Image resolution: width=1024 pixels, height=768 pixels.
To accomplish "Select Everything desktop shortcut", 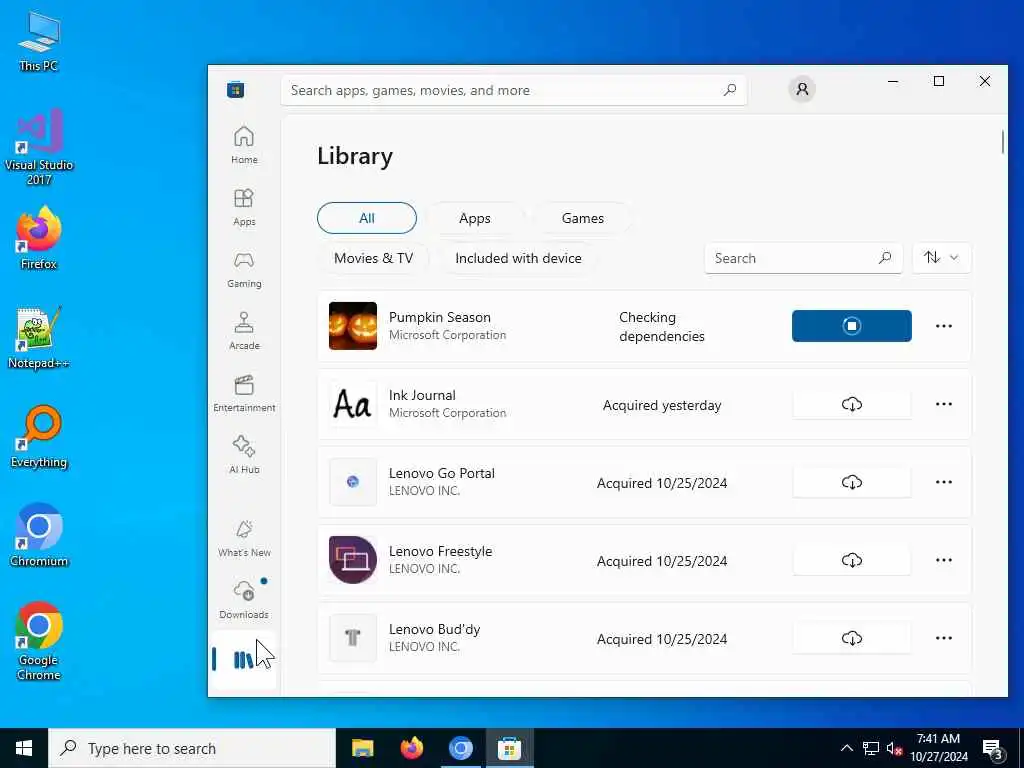I will pos(39,437).
